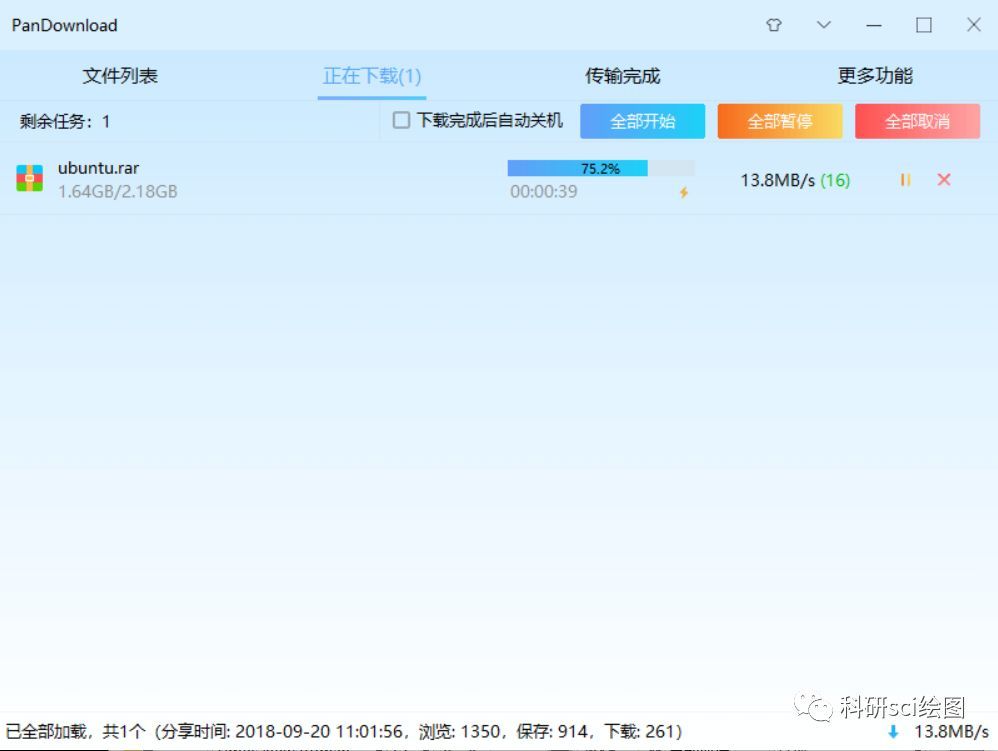Expand the title bar dropdown menu chevron
Screen dimensions: 998x751
tap(824, 25)
